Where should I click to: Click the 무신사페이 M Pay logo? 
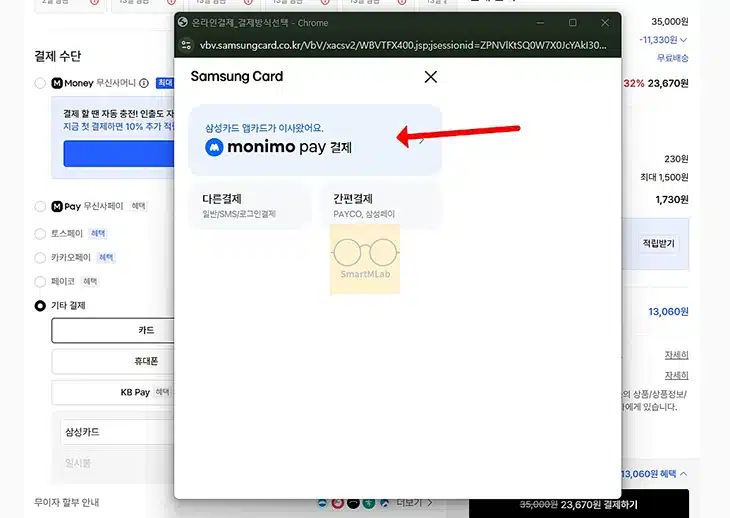point(66,206)
